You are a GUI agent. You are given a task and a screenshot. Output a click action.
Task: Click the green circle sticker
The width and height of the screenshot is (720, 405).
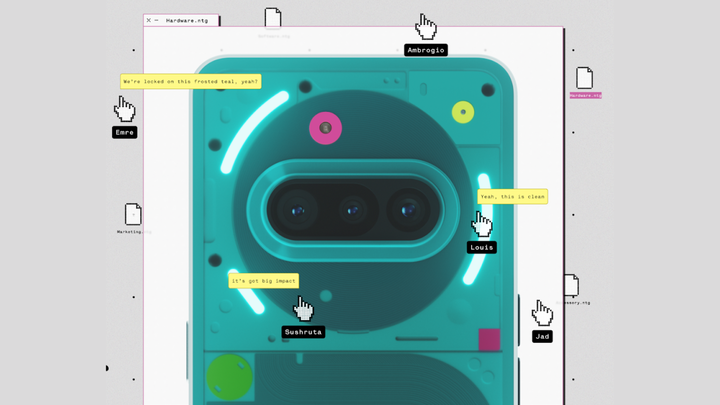tap(229, 376)
